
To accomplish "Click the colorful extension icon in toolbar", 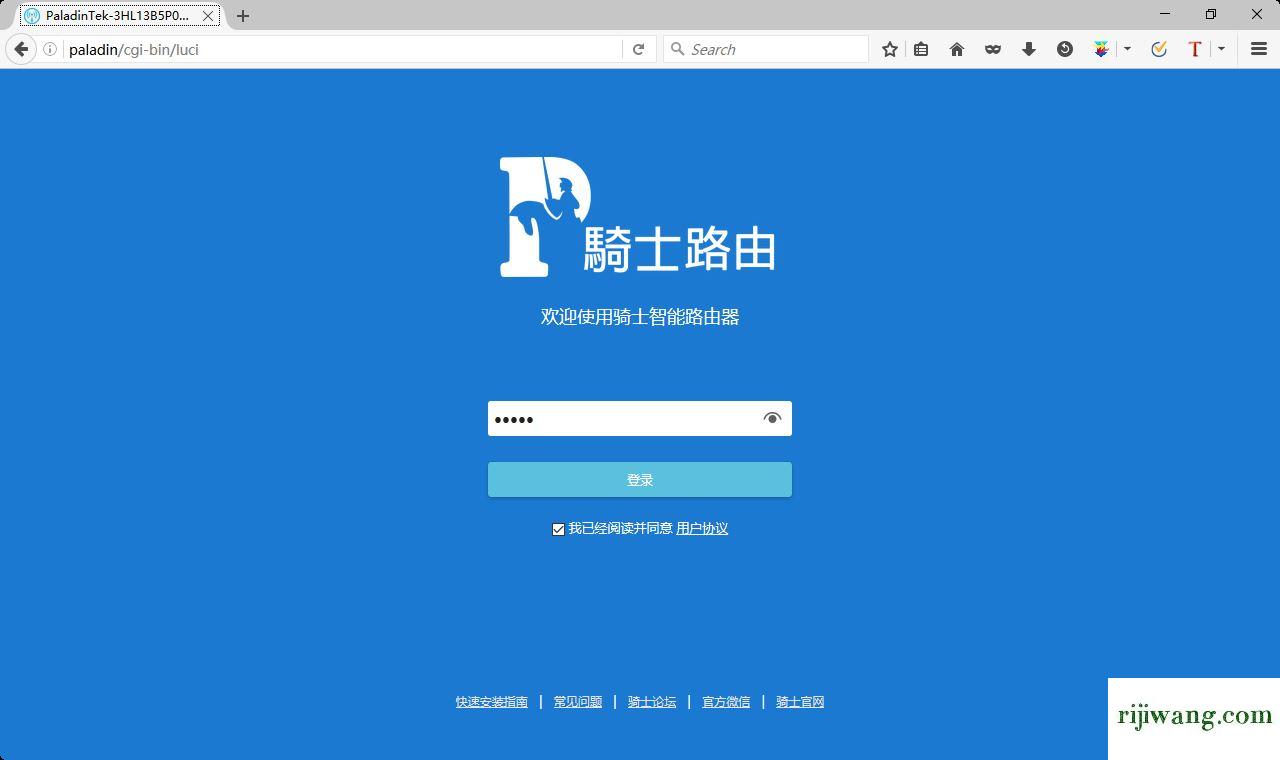I will point(1101,49).
